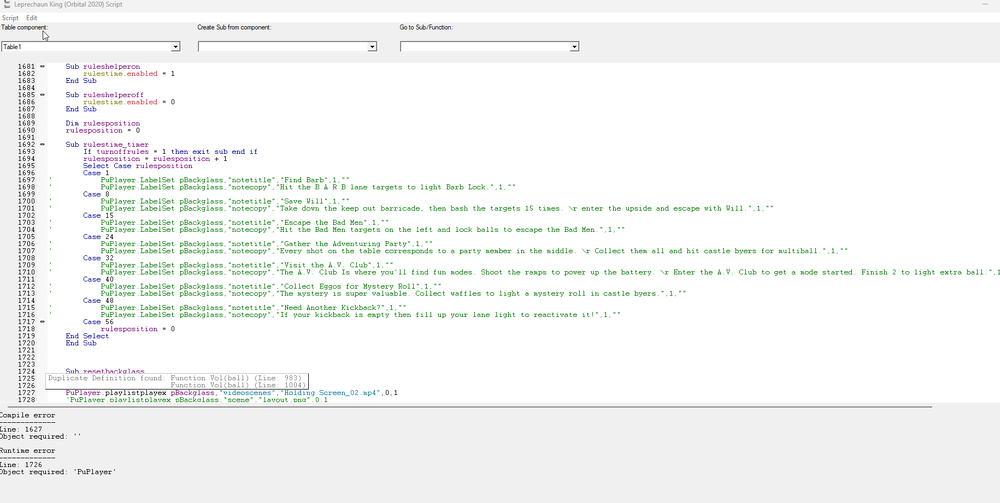Click the 'Case 56' line
The image size is (1000, 503).
(98, 322)
